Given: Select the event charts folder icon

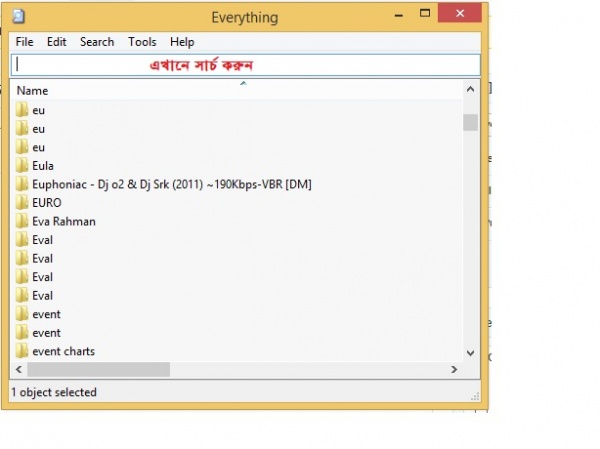Looking at the screenshot, I should point(22,351).
